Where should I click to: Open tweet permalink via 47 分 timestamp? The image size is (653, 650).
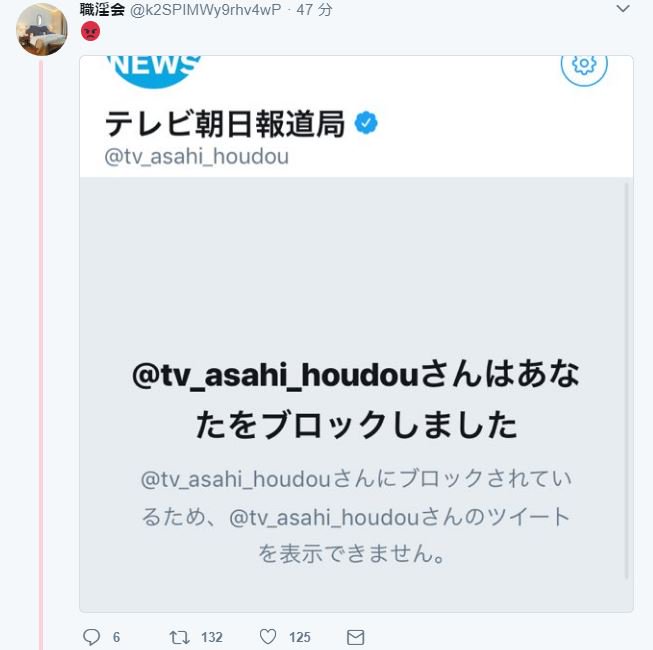[x=314, y=10]
